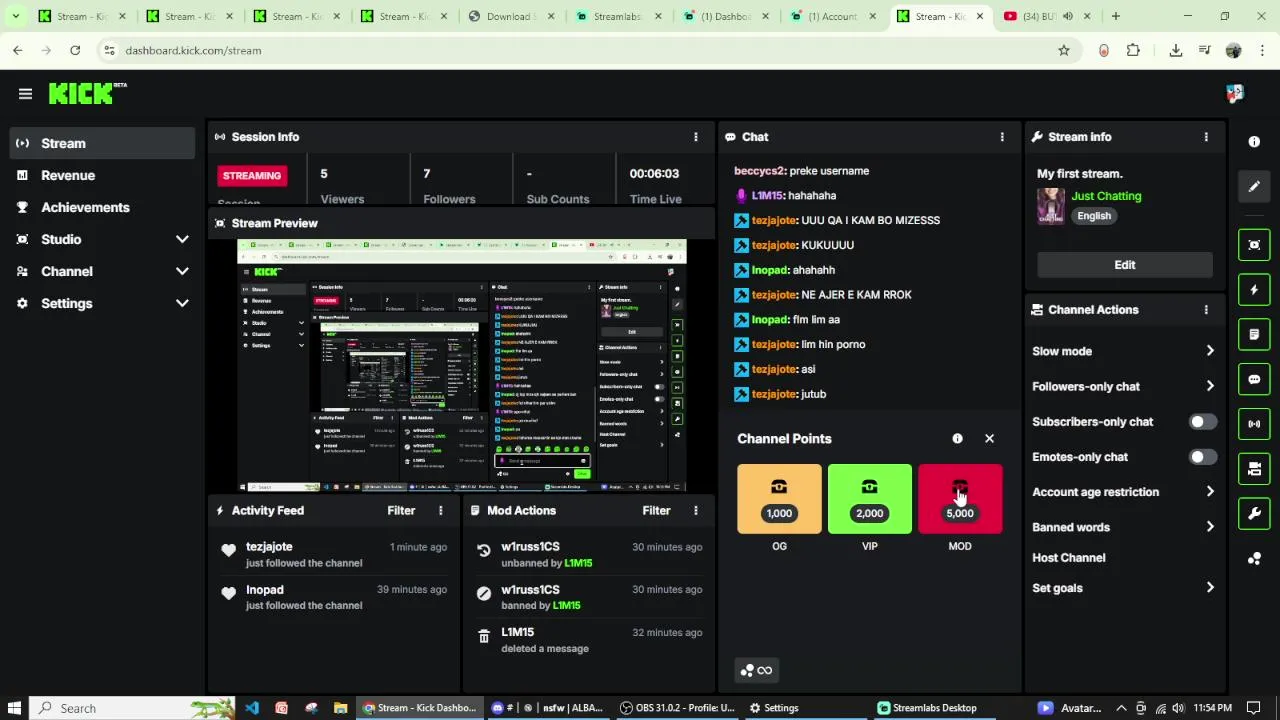Screen dimensions: 1280x720
Task: Click Host Channel in Channel Actions
Action: click(x=1068, y=558)
